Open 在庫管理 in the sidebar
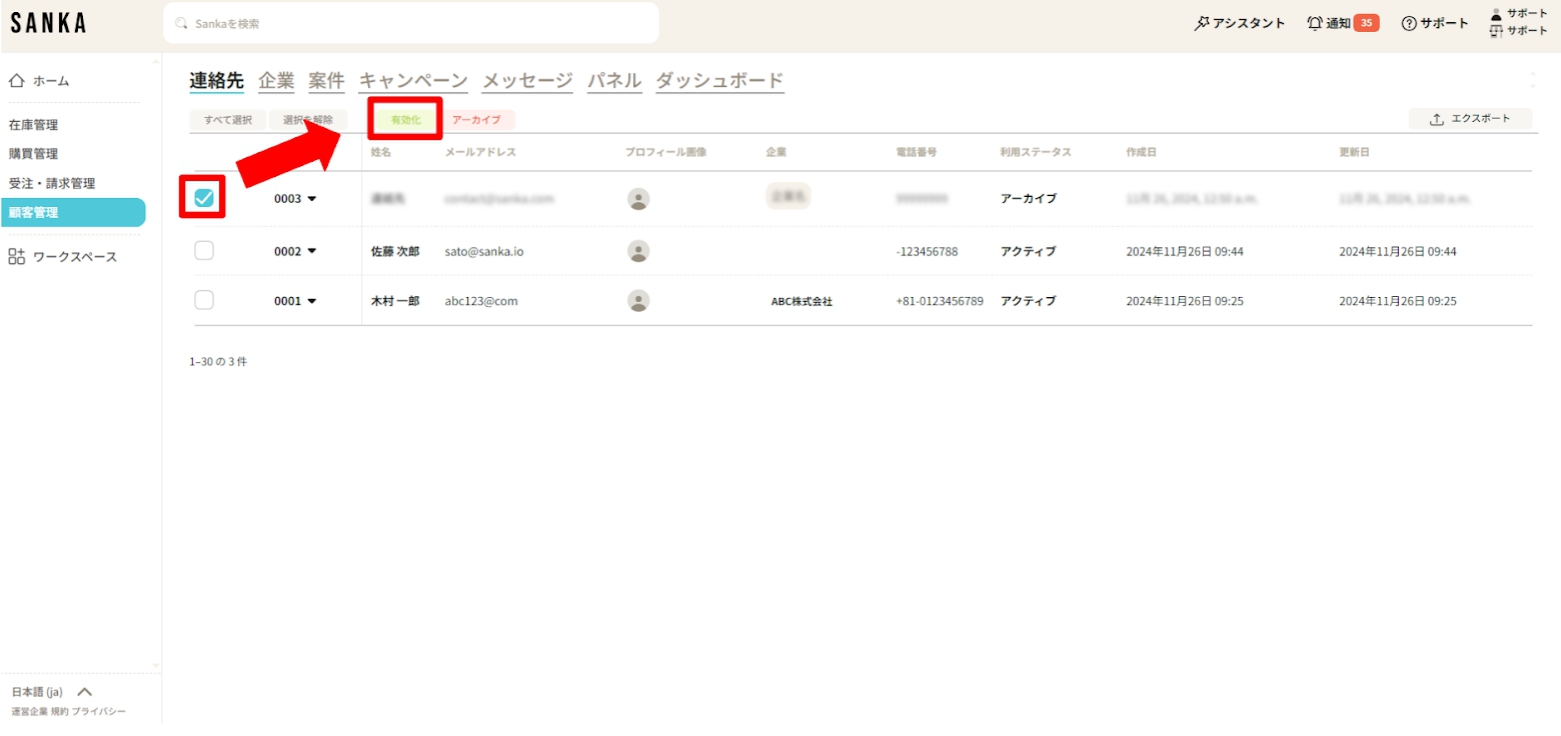1561x736 pixels. (x=33, y=125)
